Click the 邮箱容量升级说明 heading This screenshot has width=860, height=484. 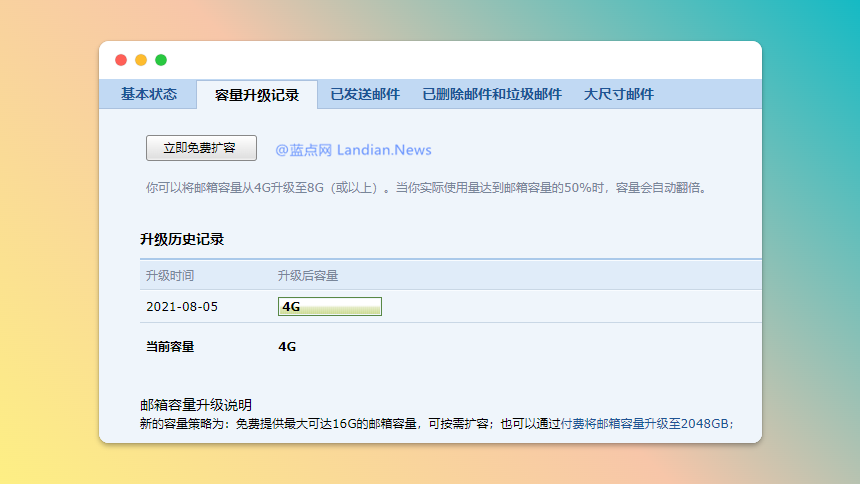coord(196,404)
